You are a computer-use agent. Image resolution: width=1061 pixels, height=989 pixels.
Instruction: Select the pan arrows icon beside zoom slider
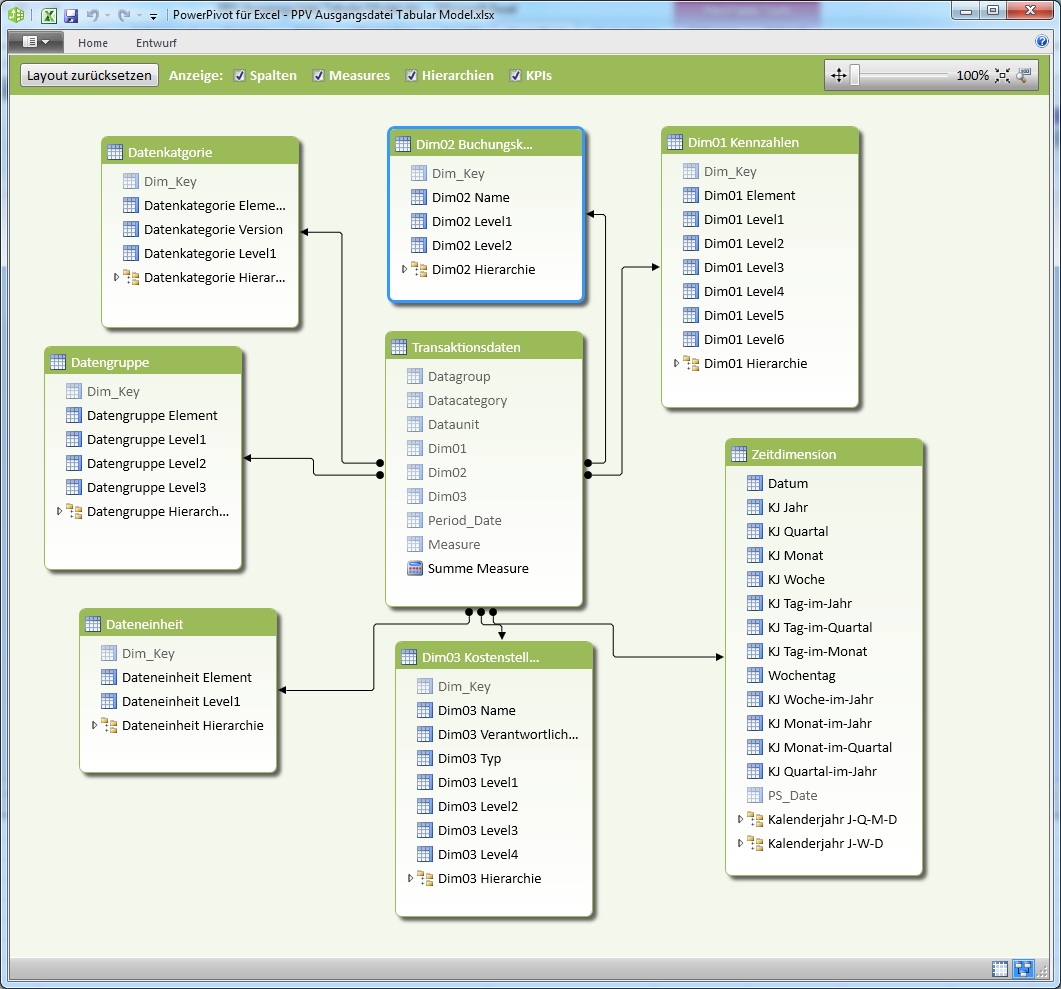click(x=838, y=75)
